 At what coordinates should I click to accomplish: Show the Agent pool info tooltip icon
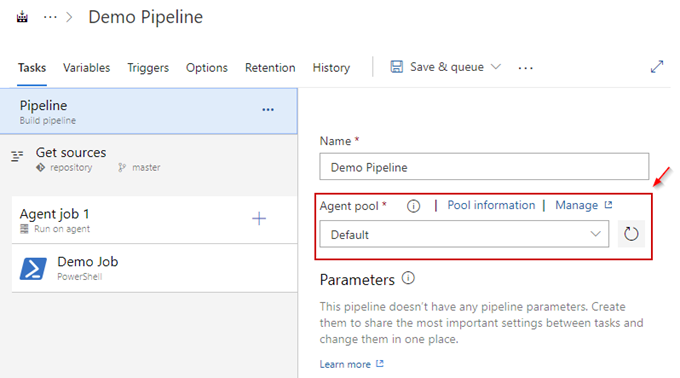(413, 206)
